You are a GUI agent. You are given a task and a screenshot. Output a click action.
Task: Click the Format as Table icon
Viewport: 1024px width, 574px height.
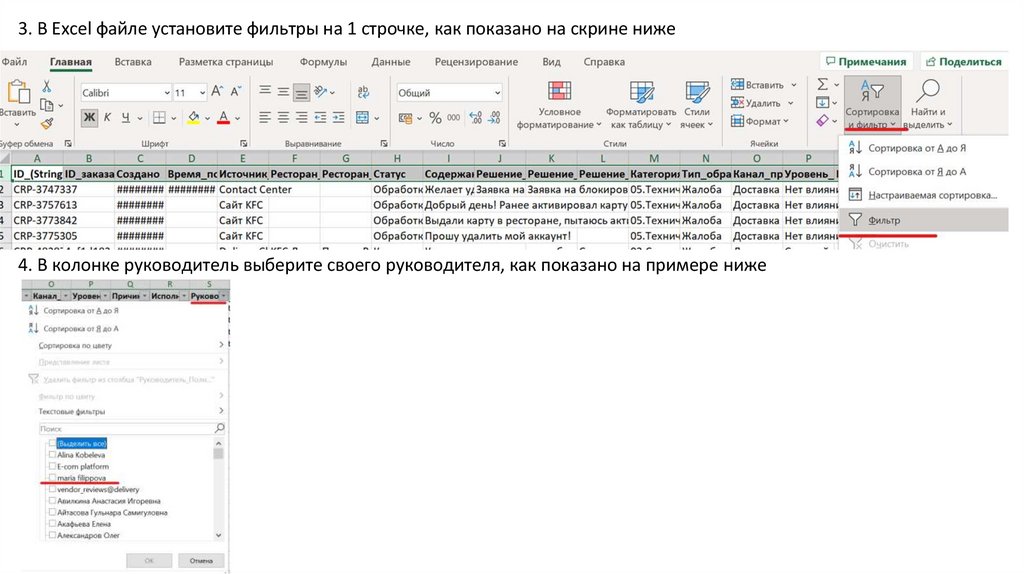[640, 93]
